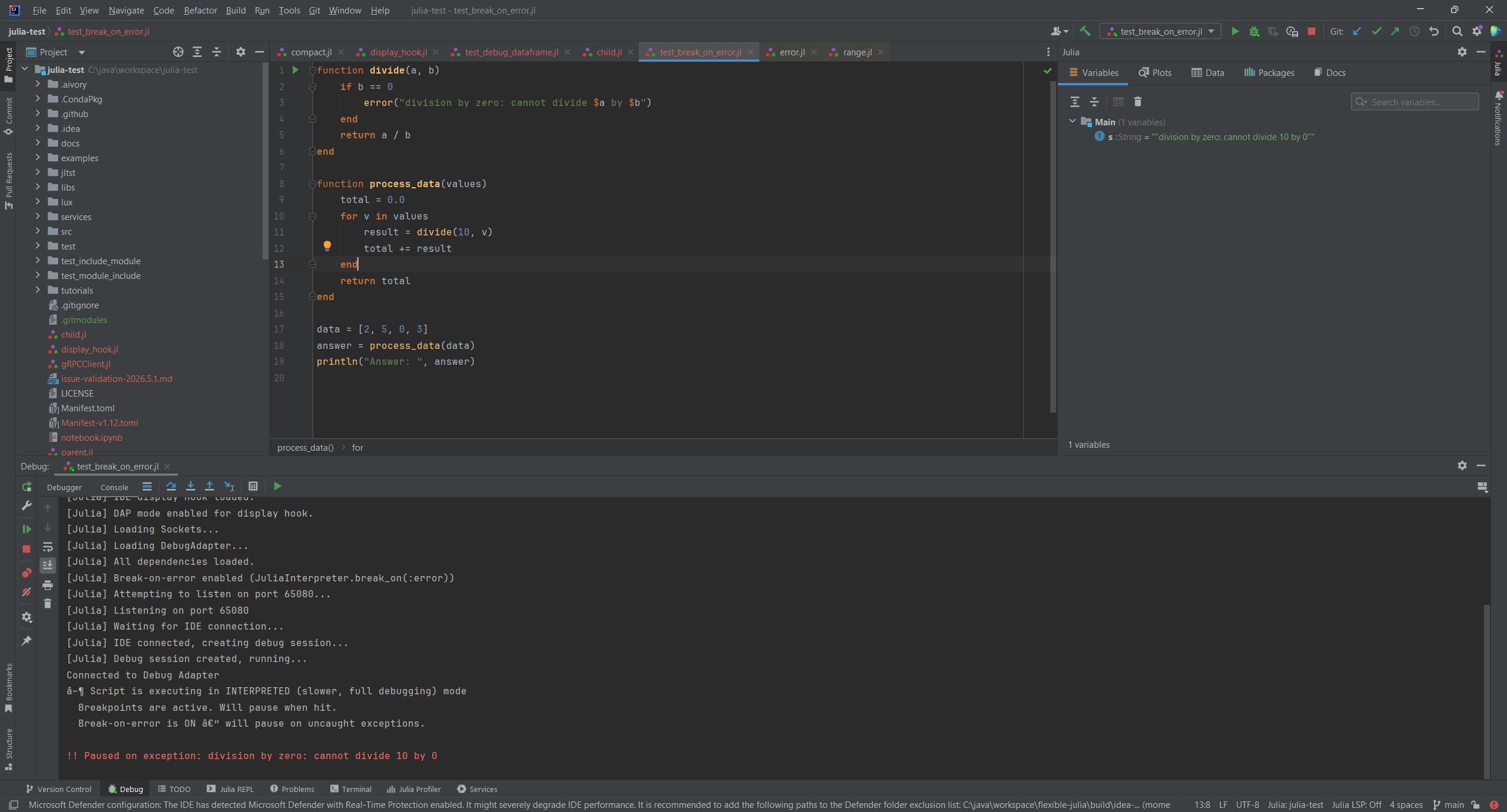Toggle Julia LSP: Off in status bar
1507x812 pixels.
coord(1356,804)
